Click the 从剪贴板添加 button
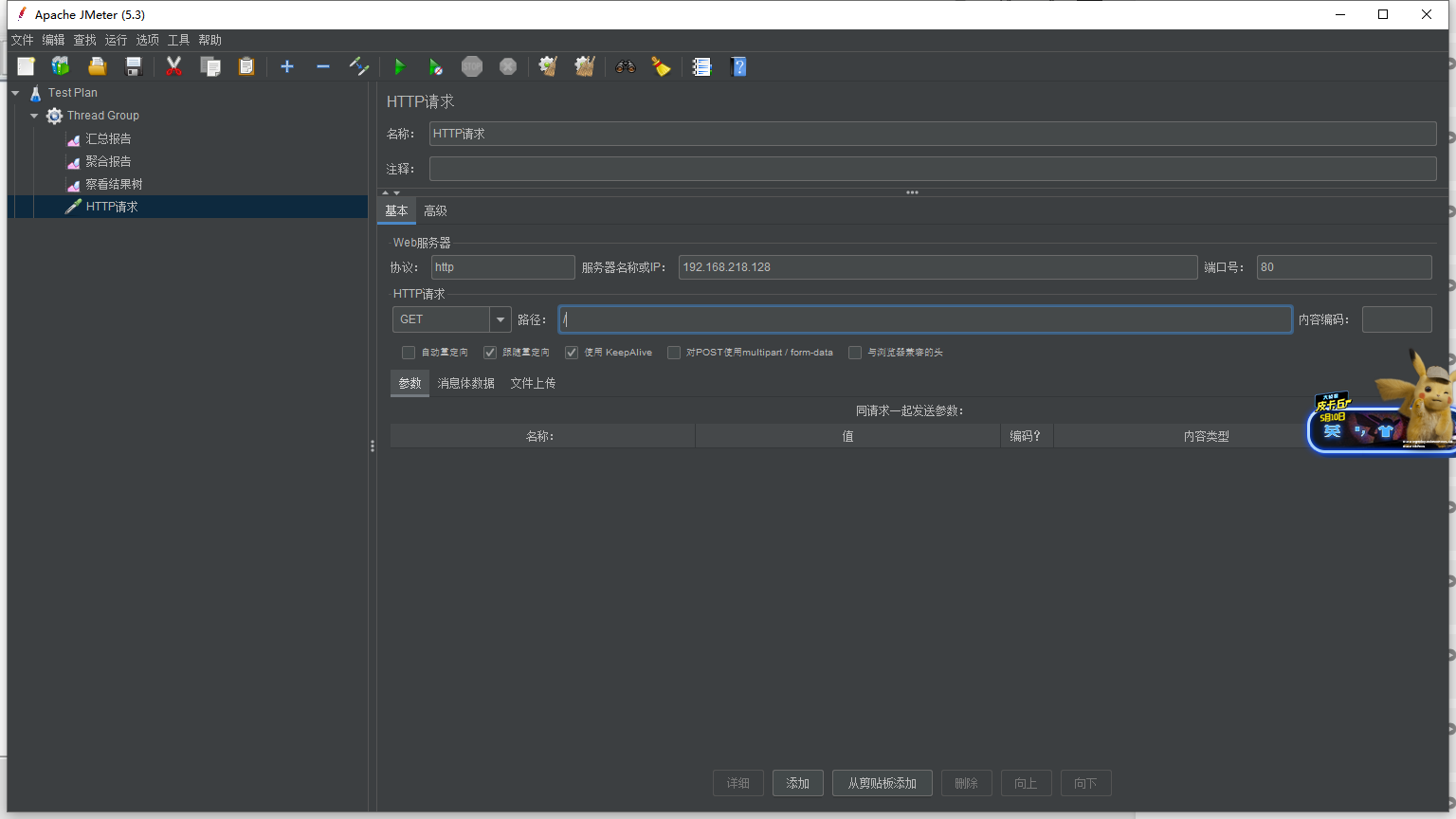 click(882, 783)
